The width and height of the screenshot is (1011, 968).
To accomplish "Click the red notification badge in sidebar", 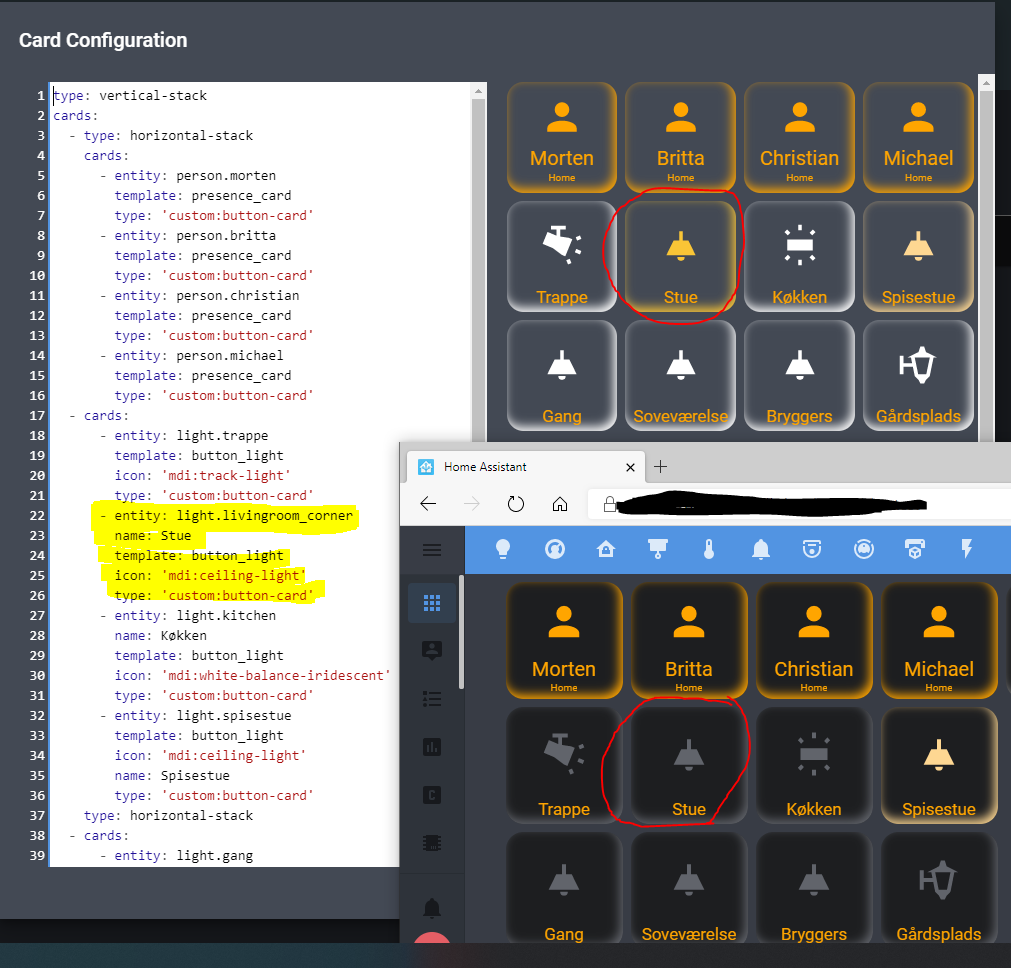I will coord(431,941).
